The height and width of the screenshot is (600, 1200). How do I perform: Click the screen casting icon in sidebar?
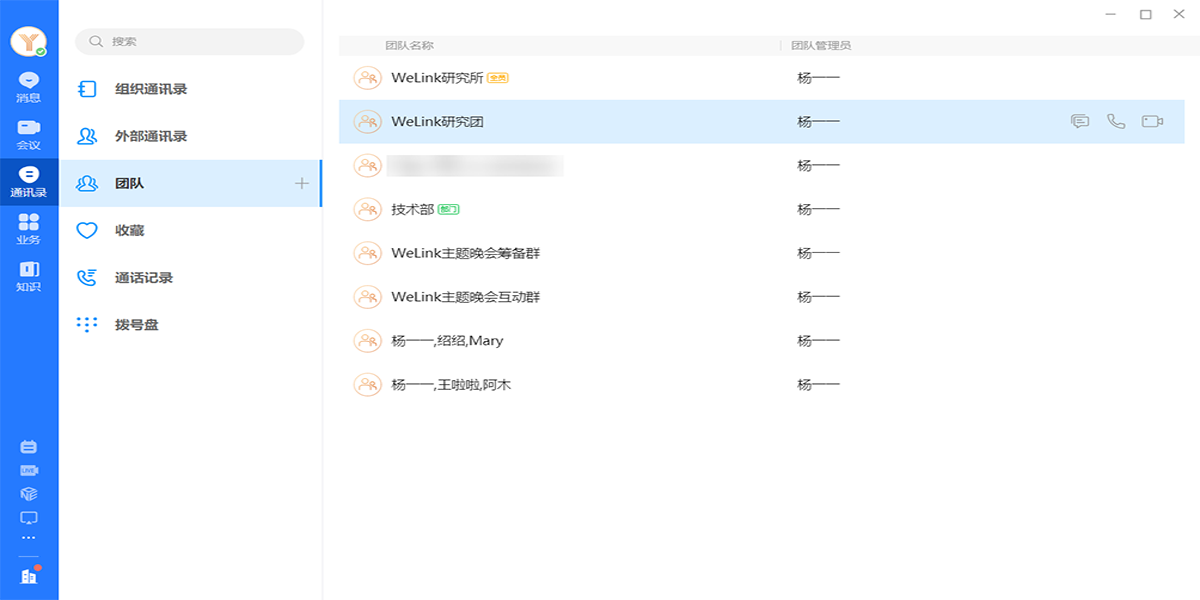click(29, 517)
